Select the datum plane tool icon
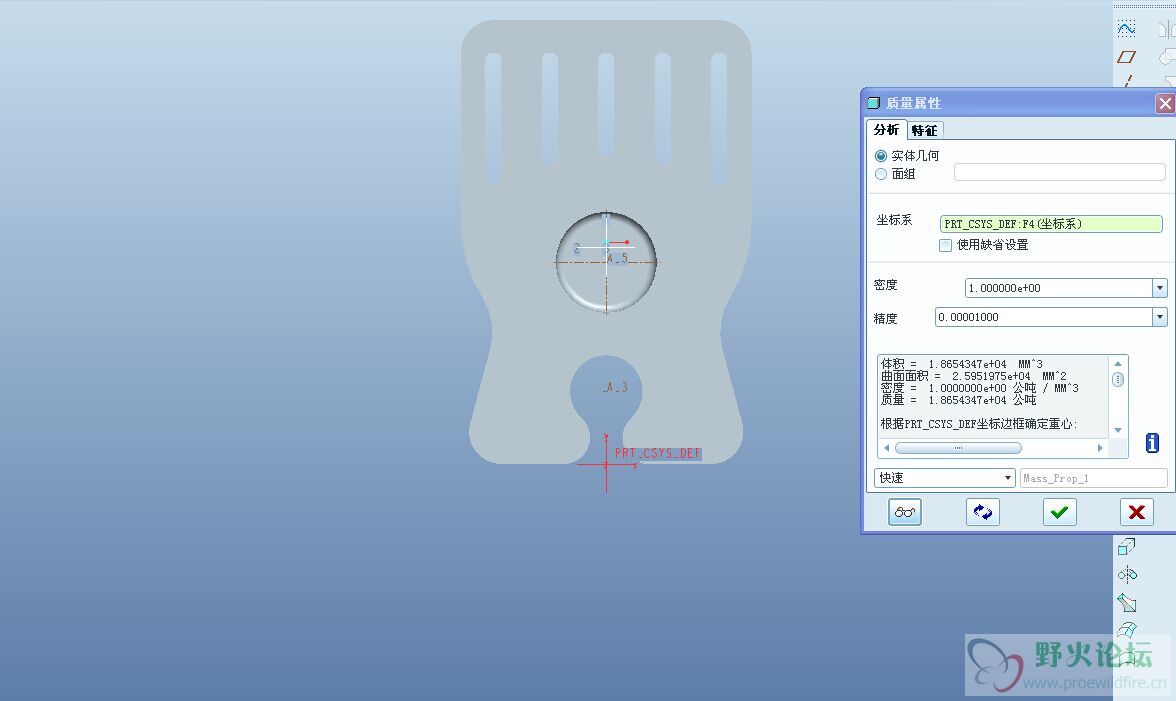The height and width of the screenshot is (701, 1176). [x=1126, y=57]
